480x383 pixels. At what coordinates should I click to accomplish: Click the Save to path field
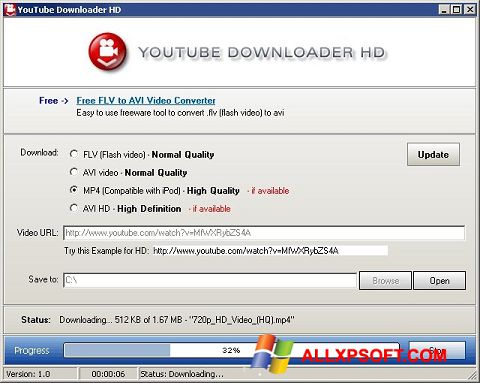tap(210, 280)
